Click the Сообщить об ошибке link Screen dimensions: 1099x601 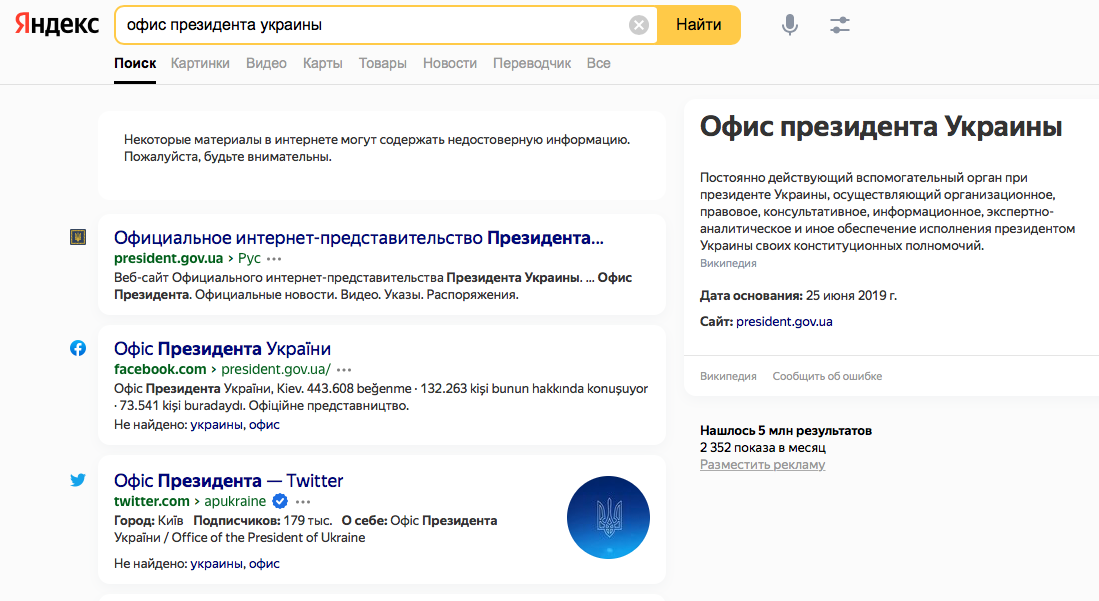tap(827, 376)
